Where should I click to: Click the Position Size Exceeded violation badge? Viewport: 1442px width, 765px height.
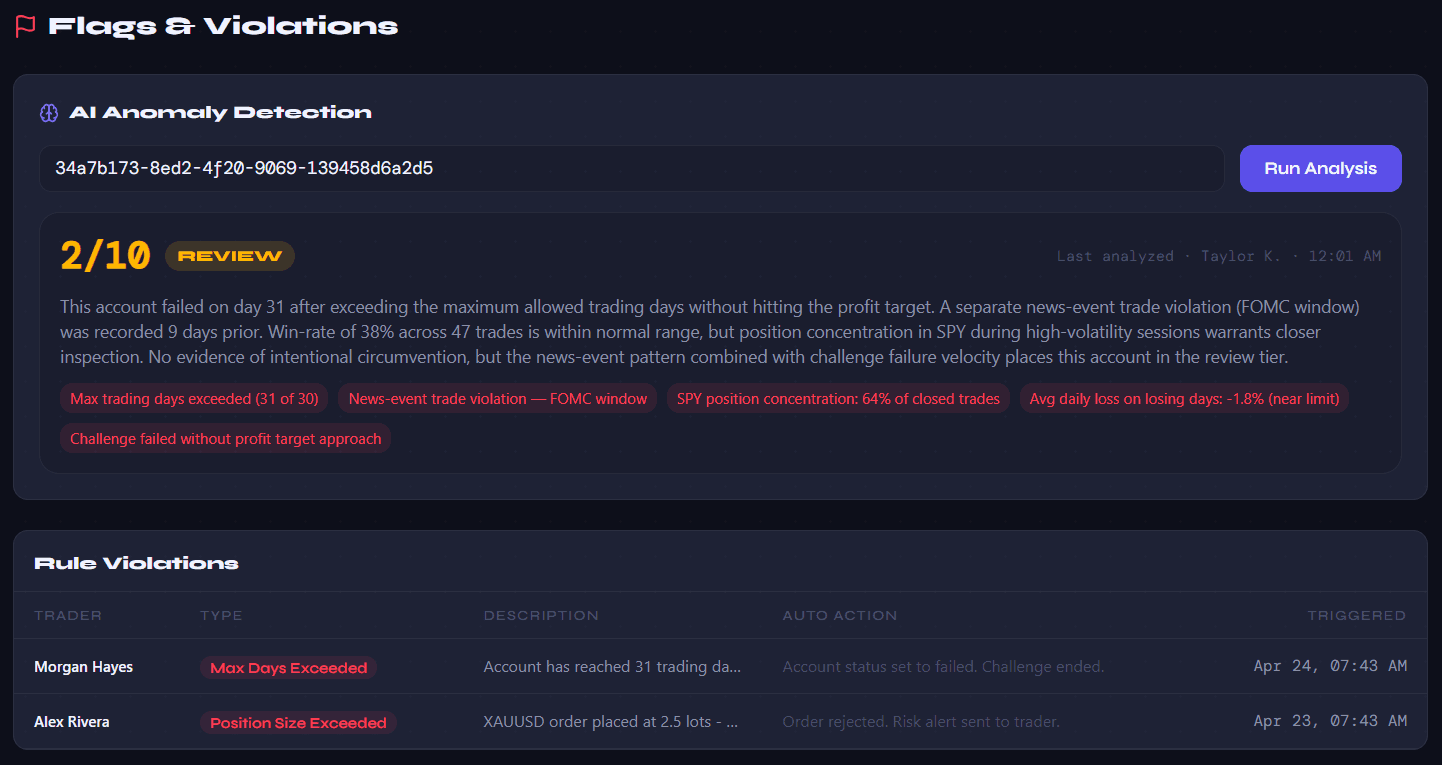point(298,723)
